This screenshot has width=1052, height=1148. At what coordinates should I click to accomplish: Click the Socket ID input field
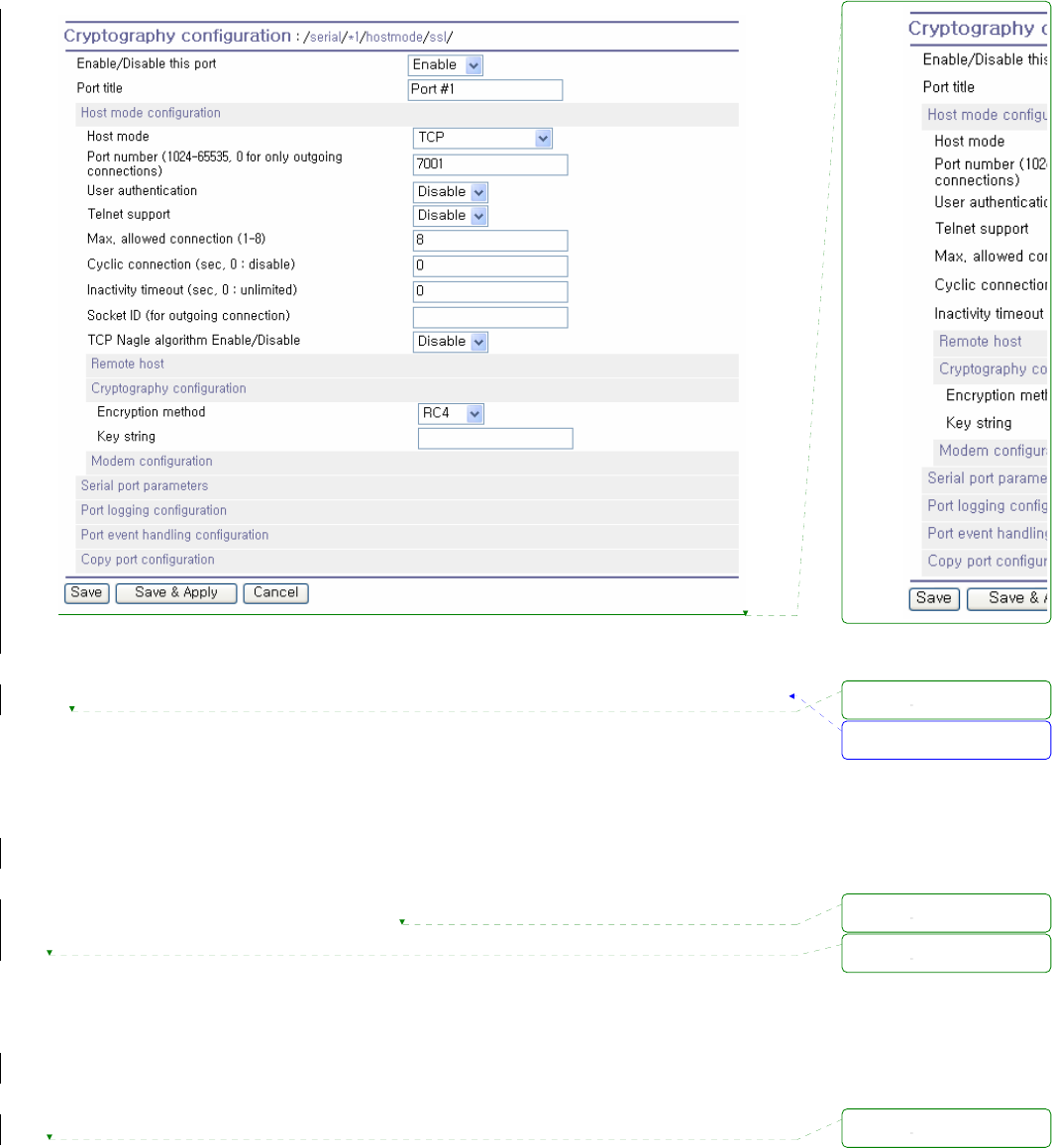489,317
